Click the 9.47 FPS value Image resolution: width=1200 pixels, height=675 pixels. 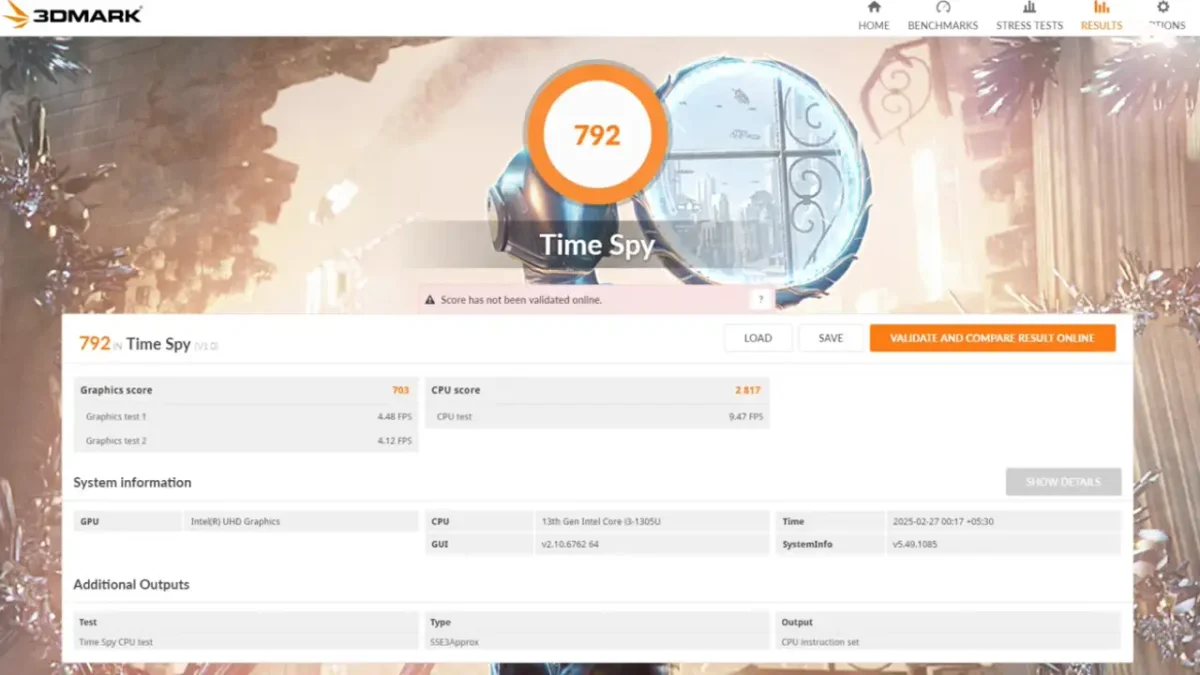746,417
